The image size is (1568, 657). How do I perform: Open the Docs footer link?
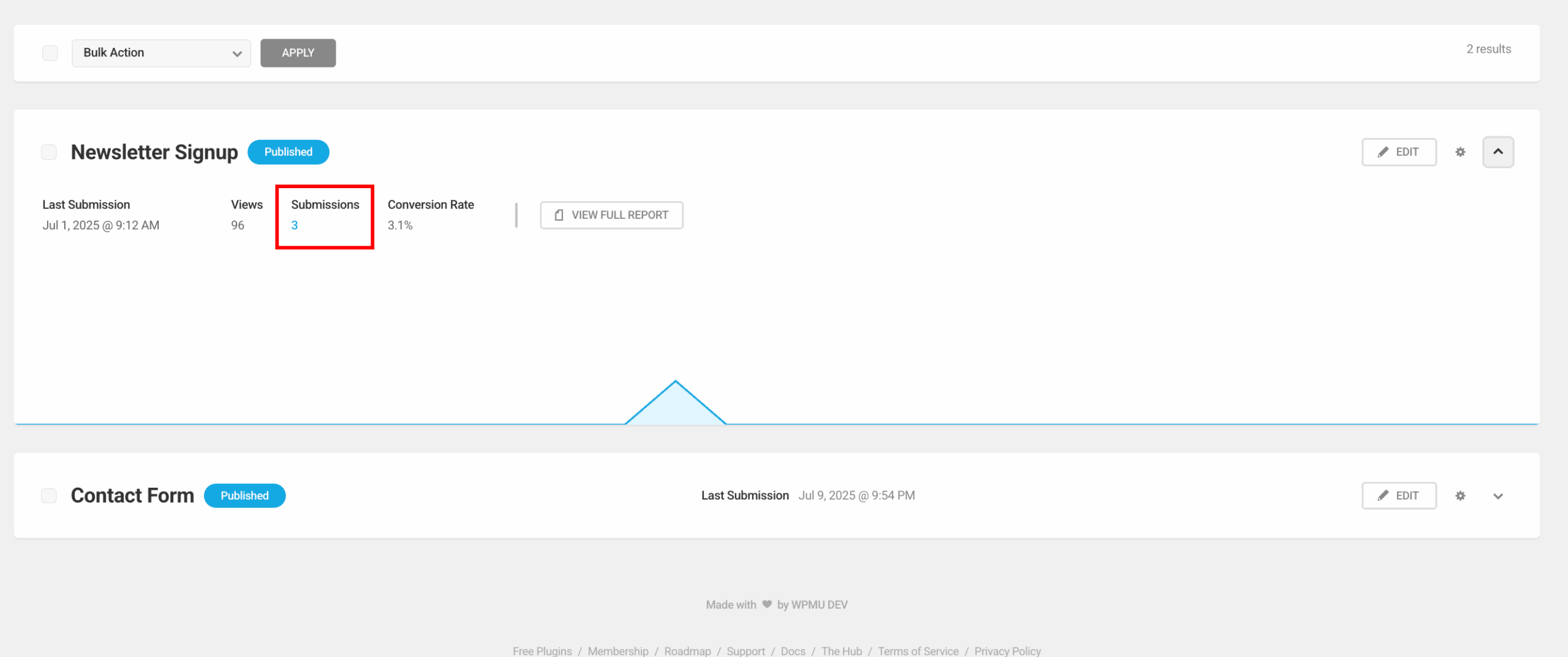click(793, 651)
